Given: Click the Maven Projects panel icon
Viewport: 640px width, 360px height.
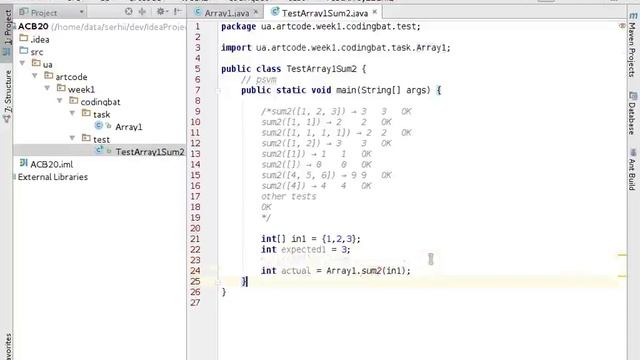Looking at the screenshot, I should click(633, 16).
